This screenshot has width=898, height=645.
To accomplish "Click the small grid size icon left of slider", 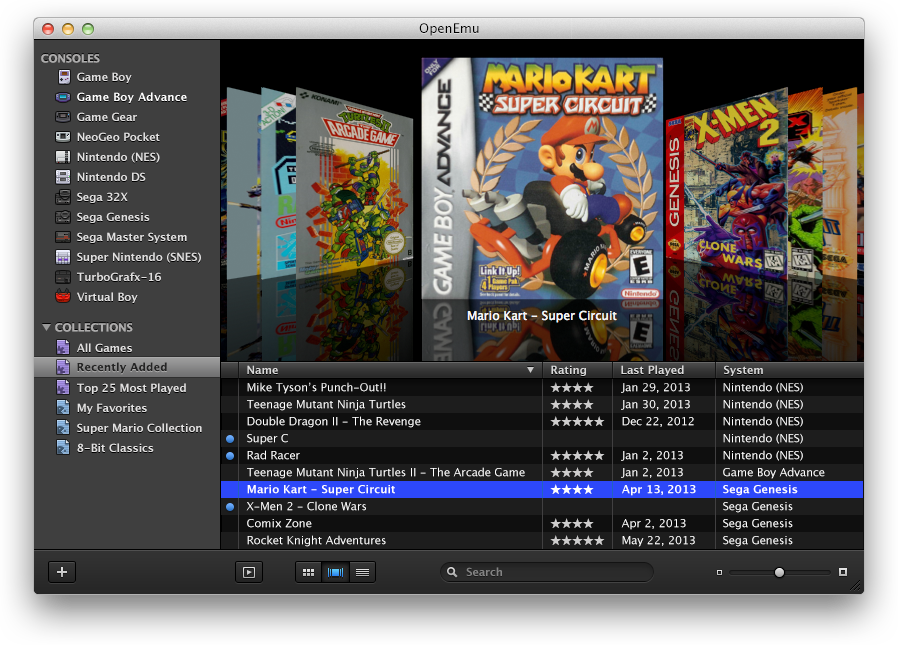I will coord(719,573).
